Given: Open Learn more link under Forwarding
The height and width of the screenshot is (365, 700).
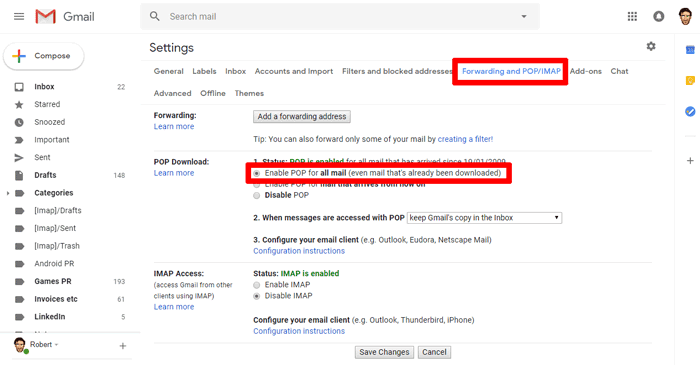Looking at the screenshot, I should pos(174,126).
